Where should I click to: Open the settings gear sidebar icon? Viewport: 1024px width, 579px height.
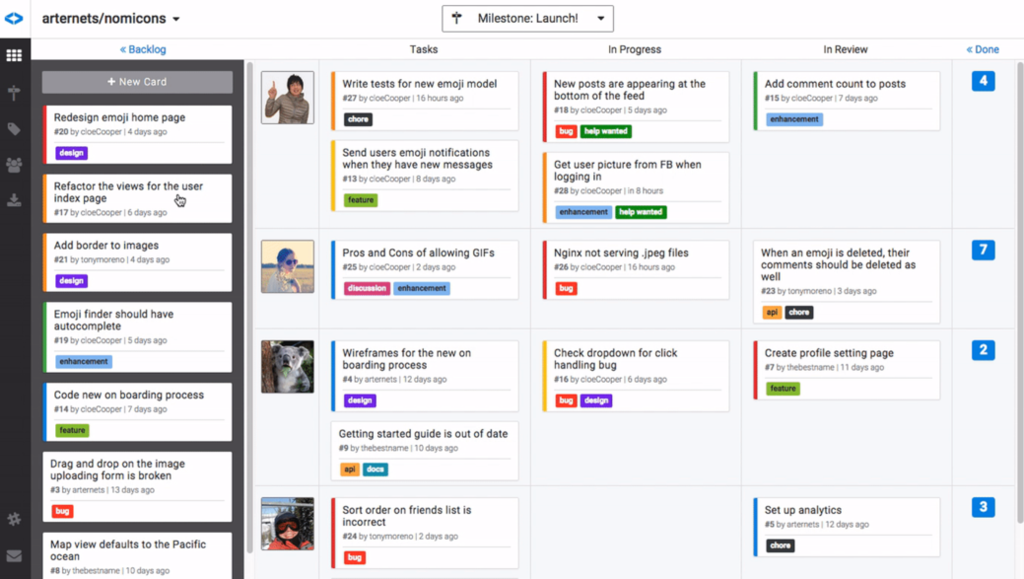coord(14,519)
